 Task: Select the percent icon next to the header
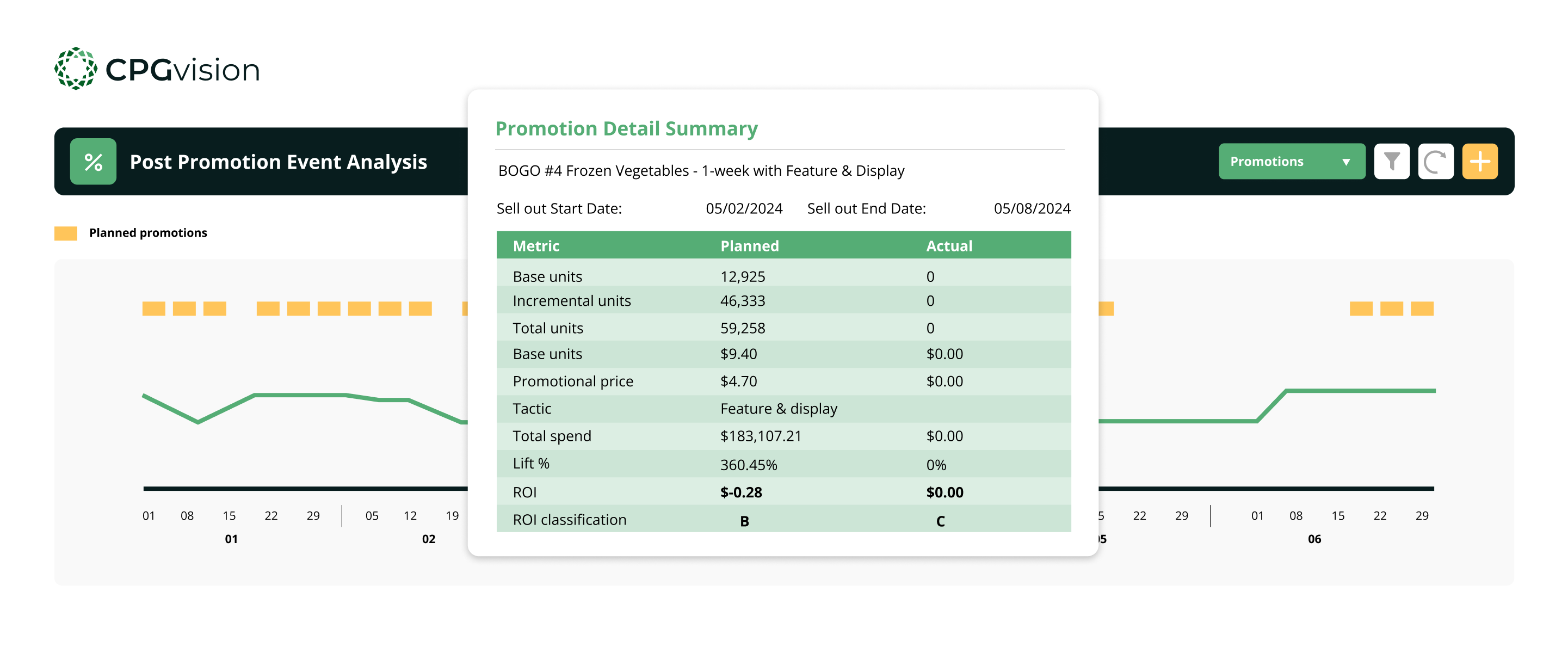[92, 161]
